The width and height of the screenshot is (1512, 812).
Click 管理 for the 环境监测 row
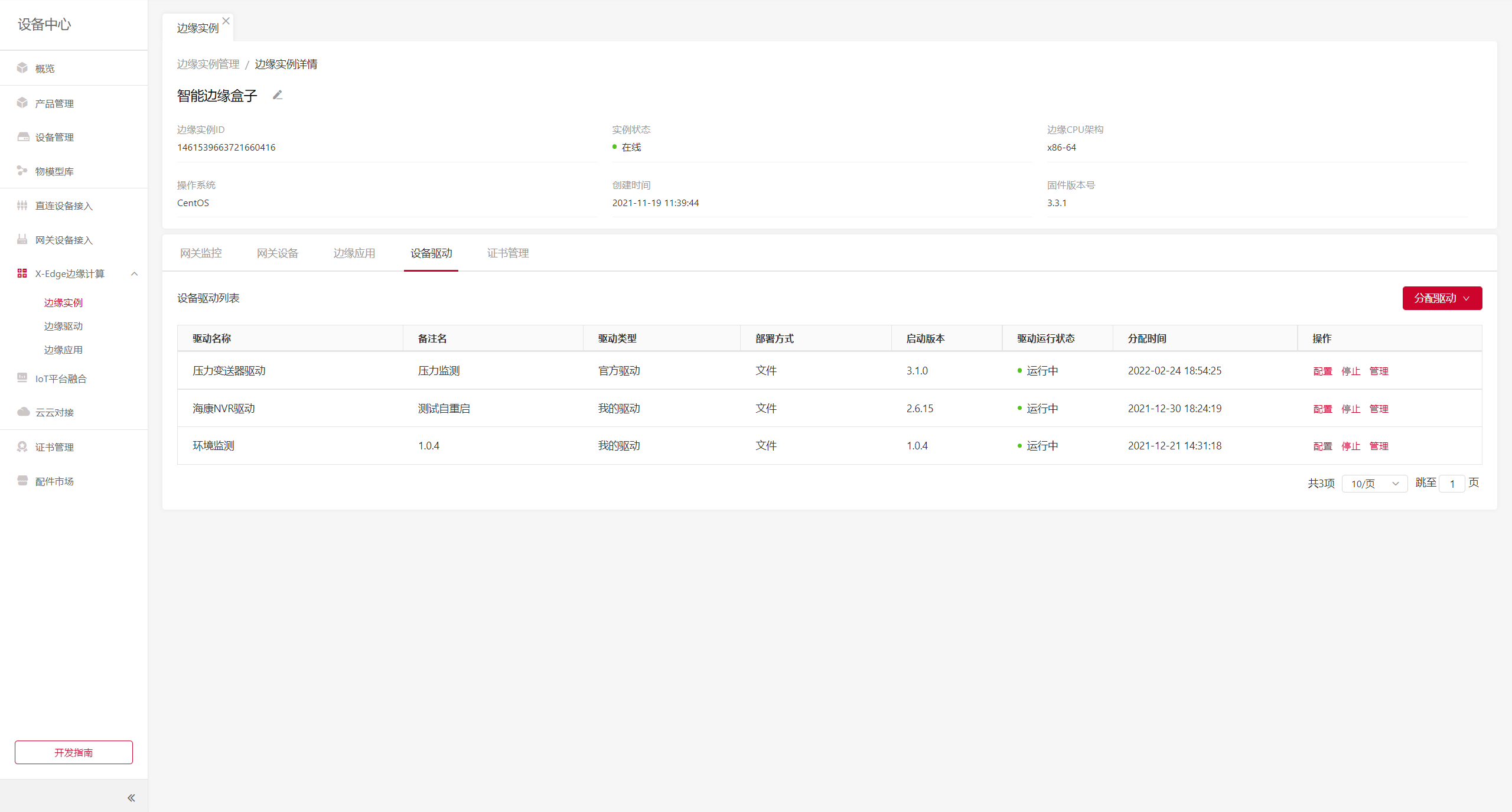pos(1379,446)
